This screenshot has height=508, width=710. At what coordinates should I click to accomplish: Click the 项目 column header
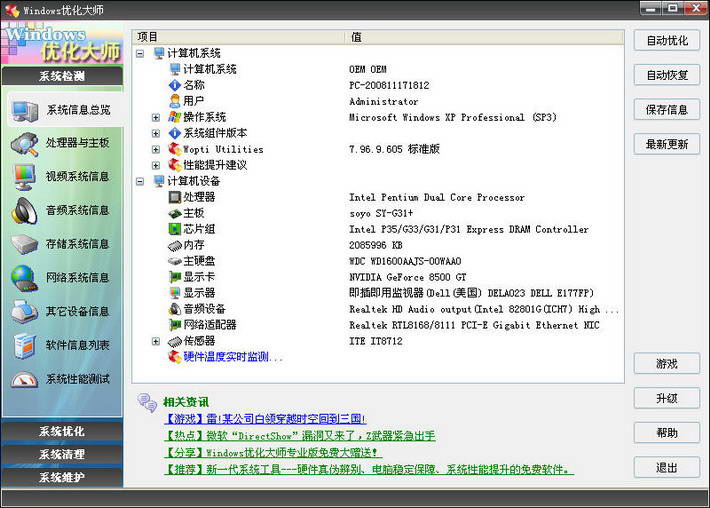pyautogui.click(x=239, y=37)
